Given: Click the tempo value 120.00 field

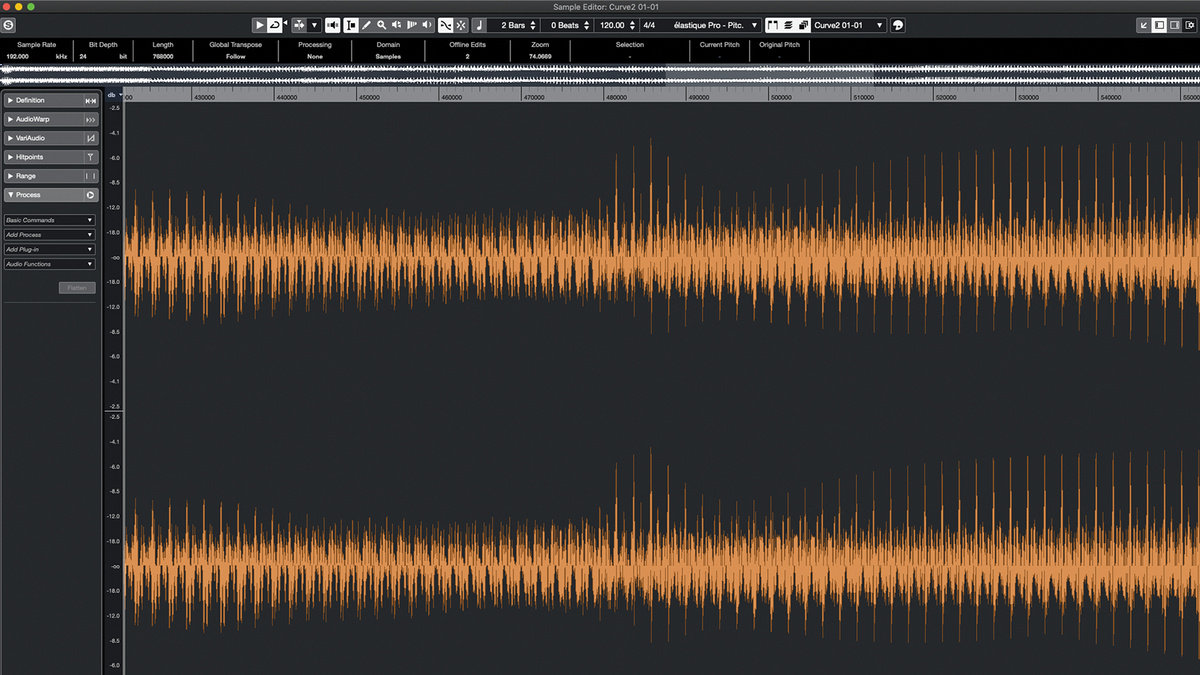Looking at the screenshot, I should [x=614, y=25].
